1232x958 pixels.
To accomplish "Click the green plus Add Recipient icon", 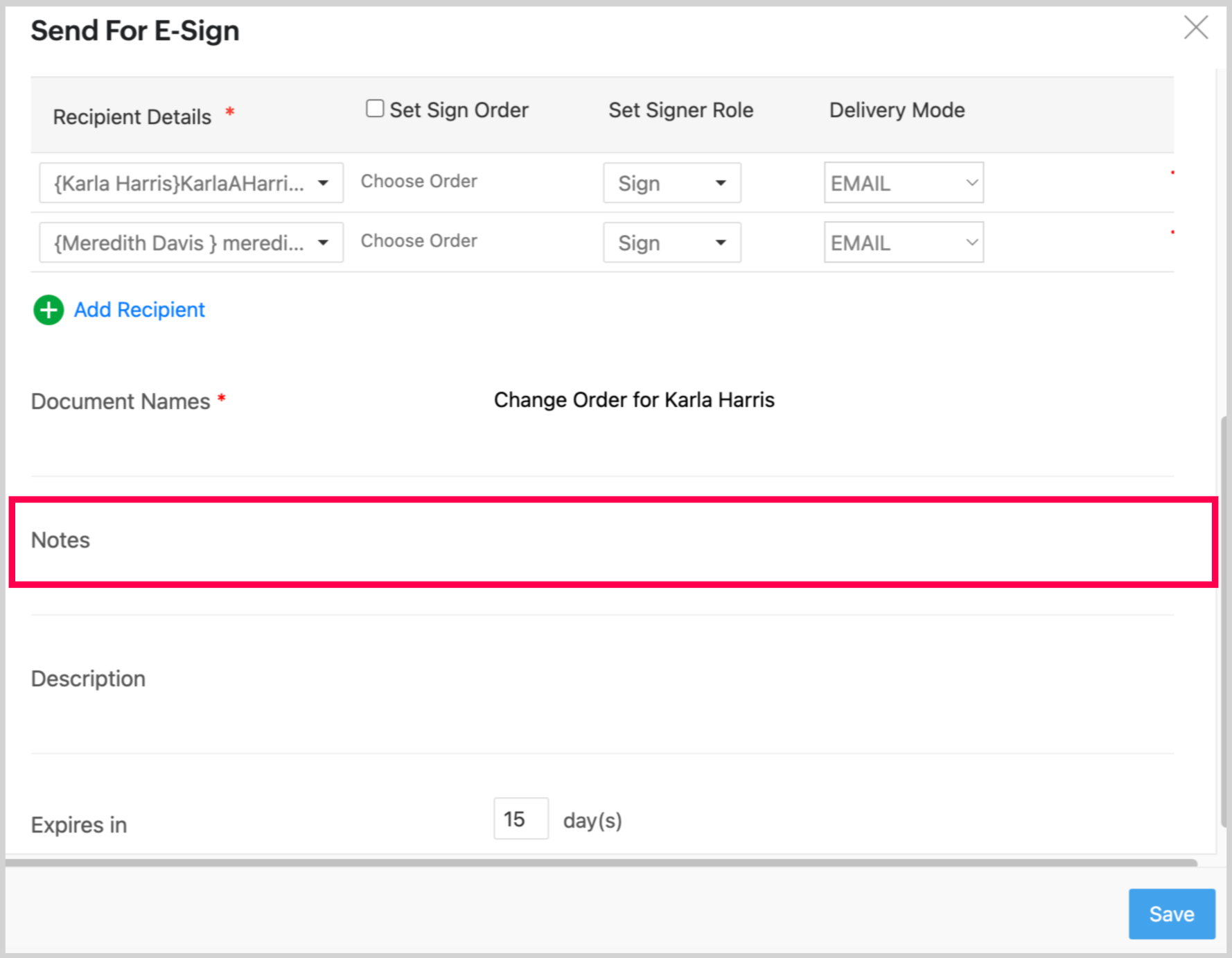I will click(x=49, y=310).
